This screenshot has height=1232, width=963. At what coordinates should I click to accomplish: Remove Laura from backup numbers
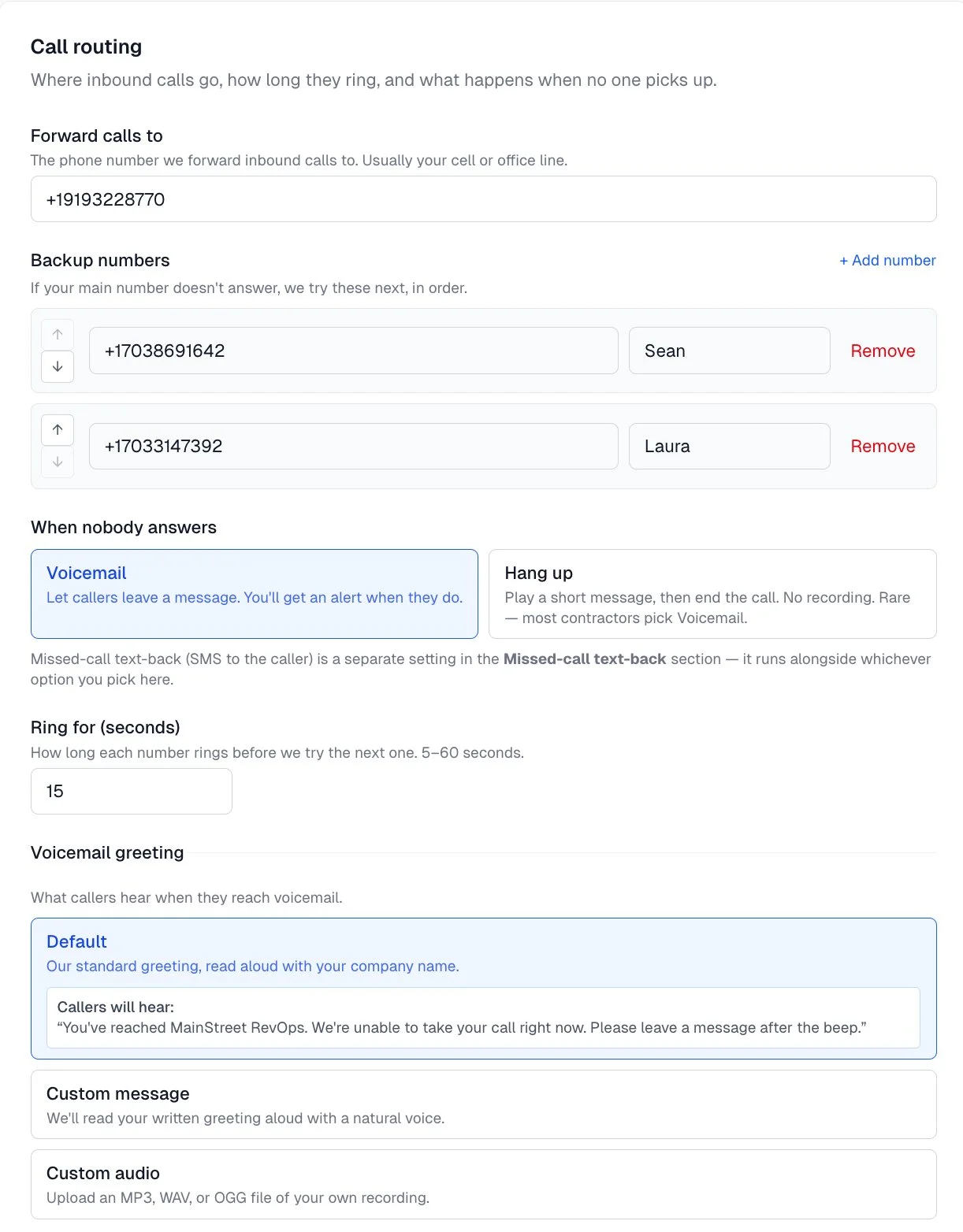(x=883, y=446)
